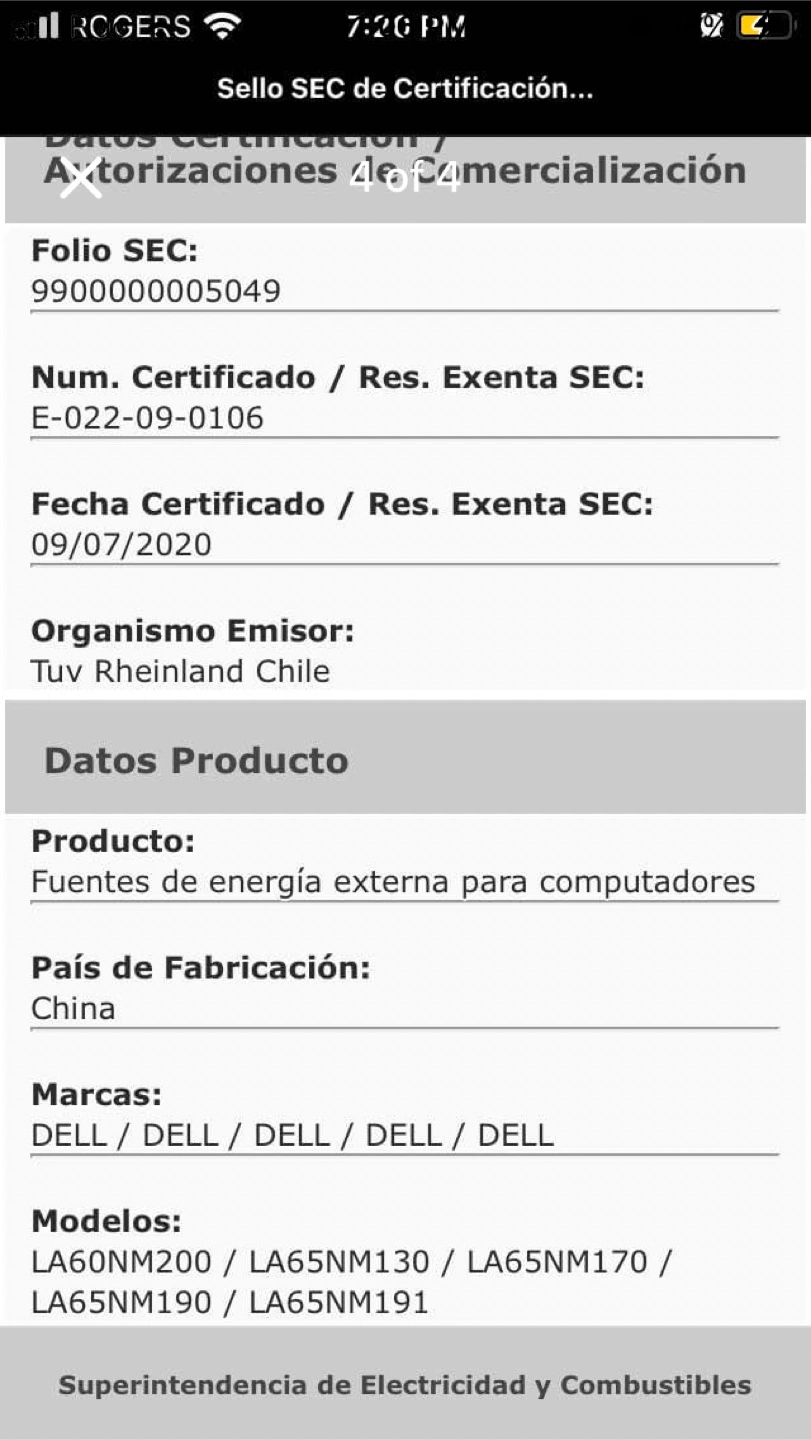
Task: Select the Organismo Emisor Tuv Rheinland Chile
Action: pos(181,671)
